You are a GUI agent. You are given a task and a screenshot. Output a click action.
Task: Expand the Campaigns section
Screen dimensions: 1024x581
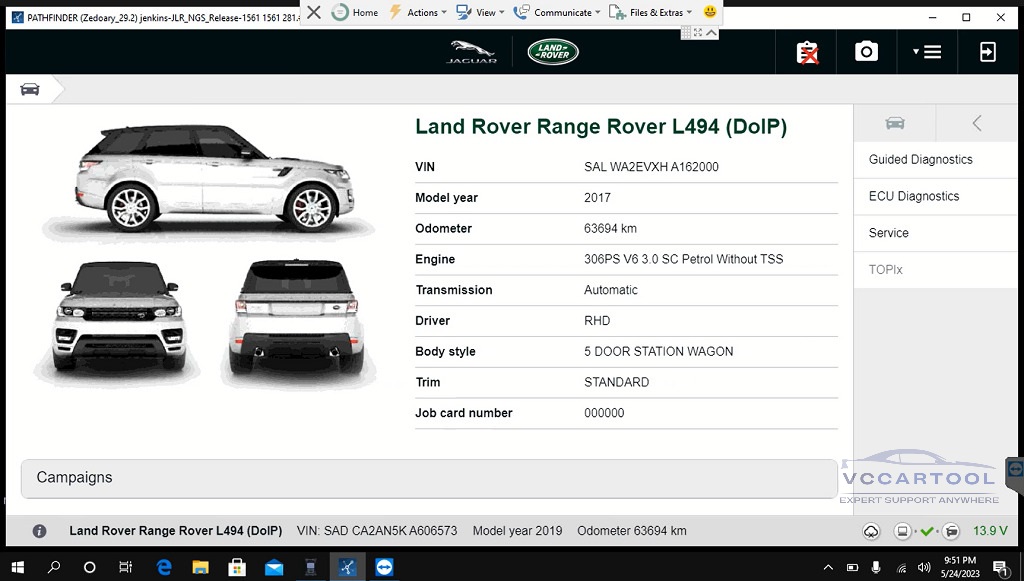428,478
